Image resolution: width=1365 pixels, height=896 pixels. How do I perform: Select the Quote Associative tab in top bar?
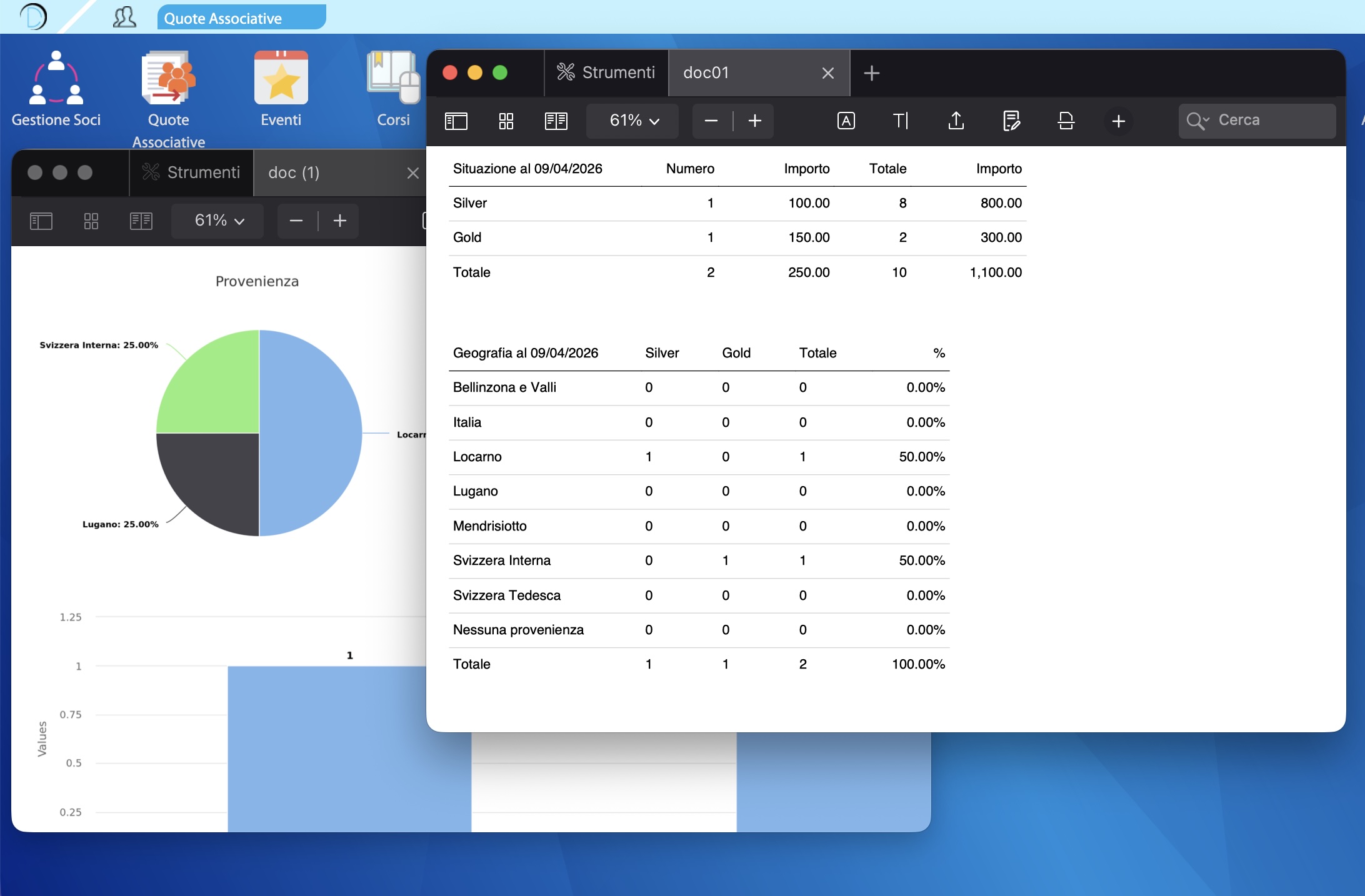click(241, 18)
